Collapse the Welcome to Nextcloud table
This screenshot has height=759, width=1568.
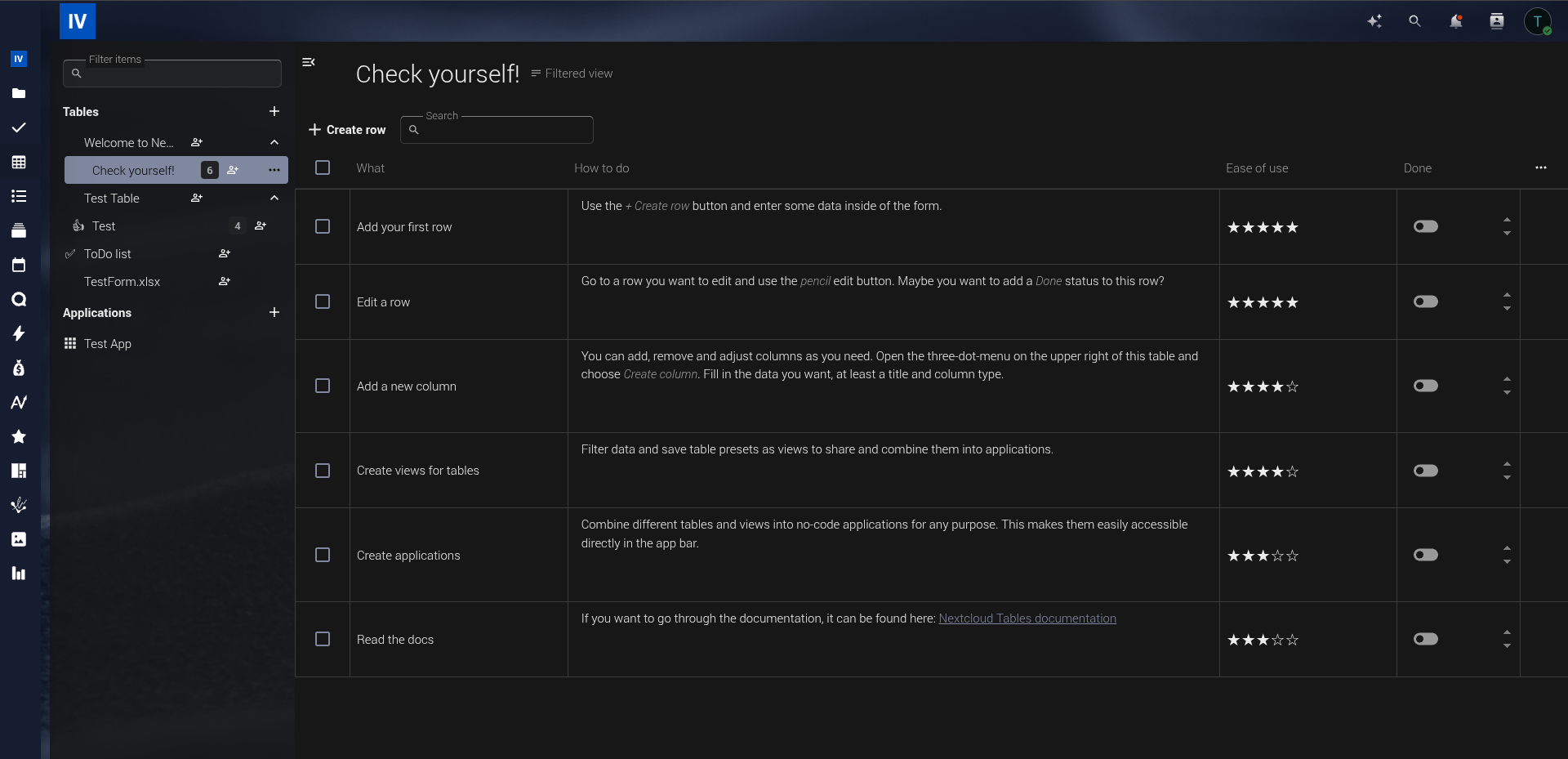[274, 143]
